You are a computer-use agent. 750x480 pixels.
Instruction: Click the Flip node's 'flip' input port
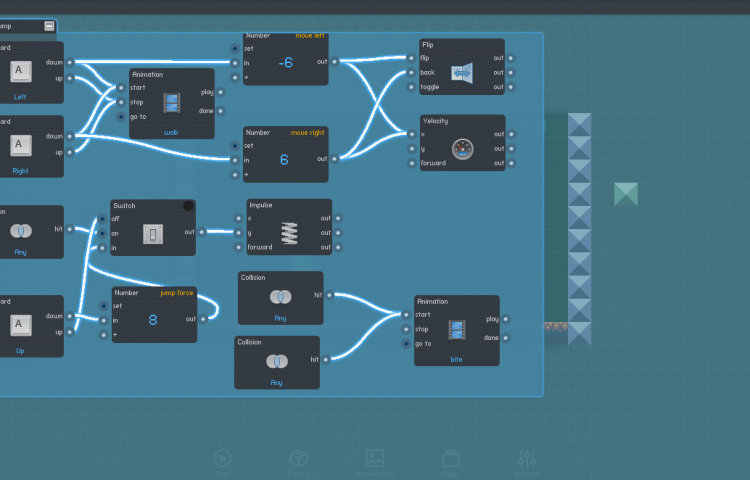(411, 58)
